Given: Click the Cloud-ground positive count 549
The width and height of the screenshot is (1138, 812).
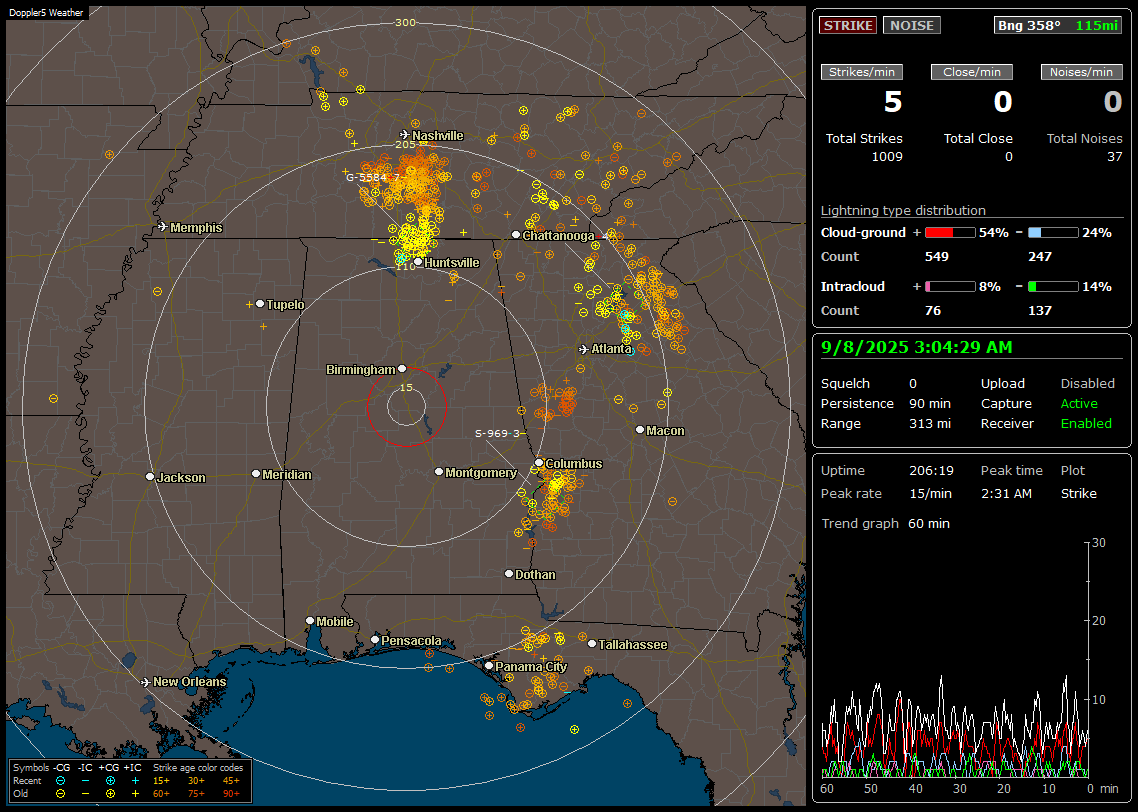Looking at the screenshot, I should click(x=936, y=257).
